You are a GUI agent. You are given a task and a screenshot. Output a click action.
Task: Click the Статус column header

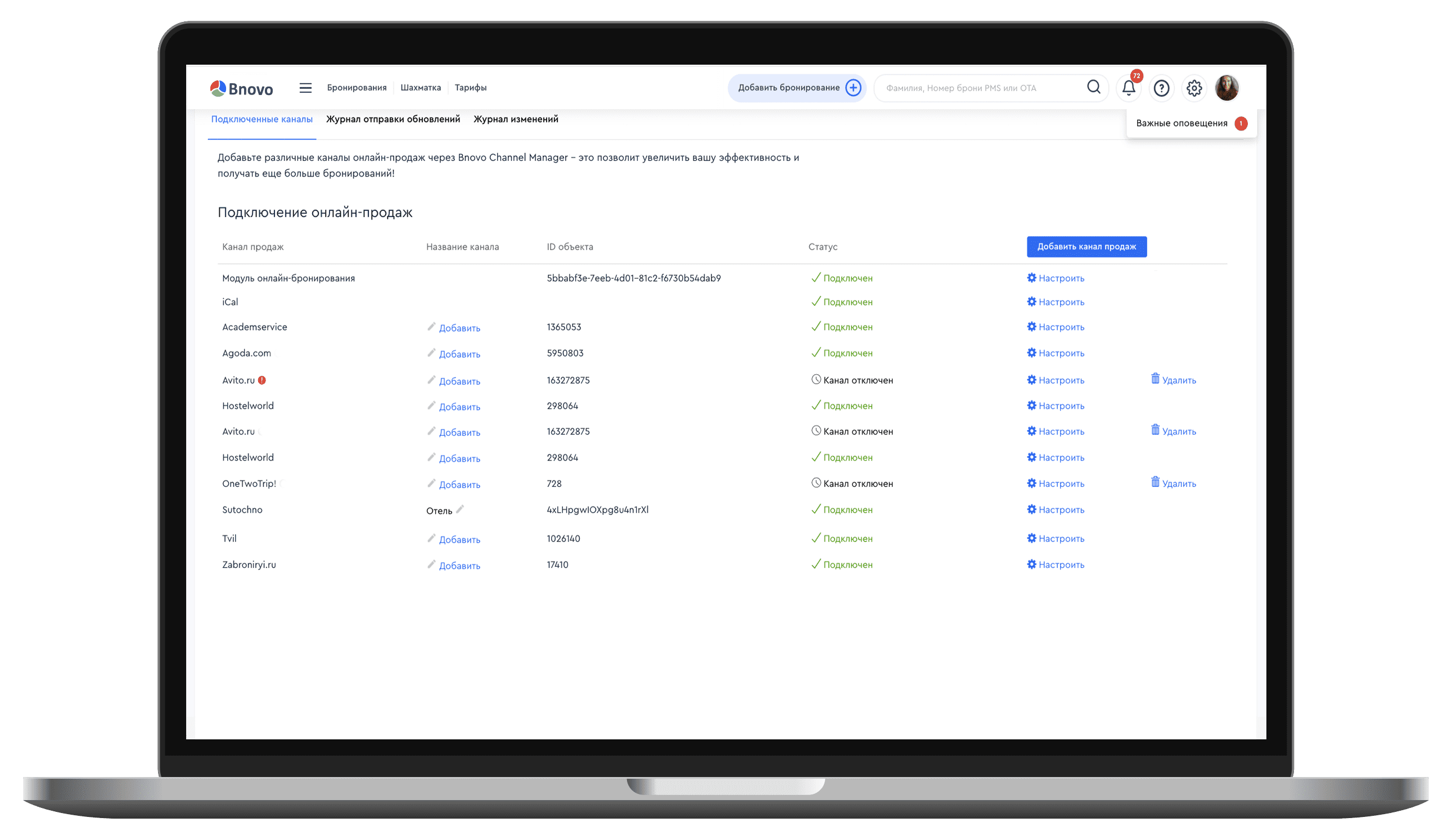coord(822,247)
